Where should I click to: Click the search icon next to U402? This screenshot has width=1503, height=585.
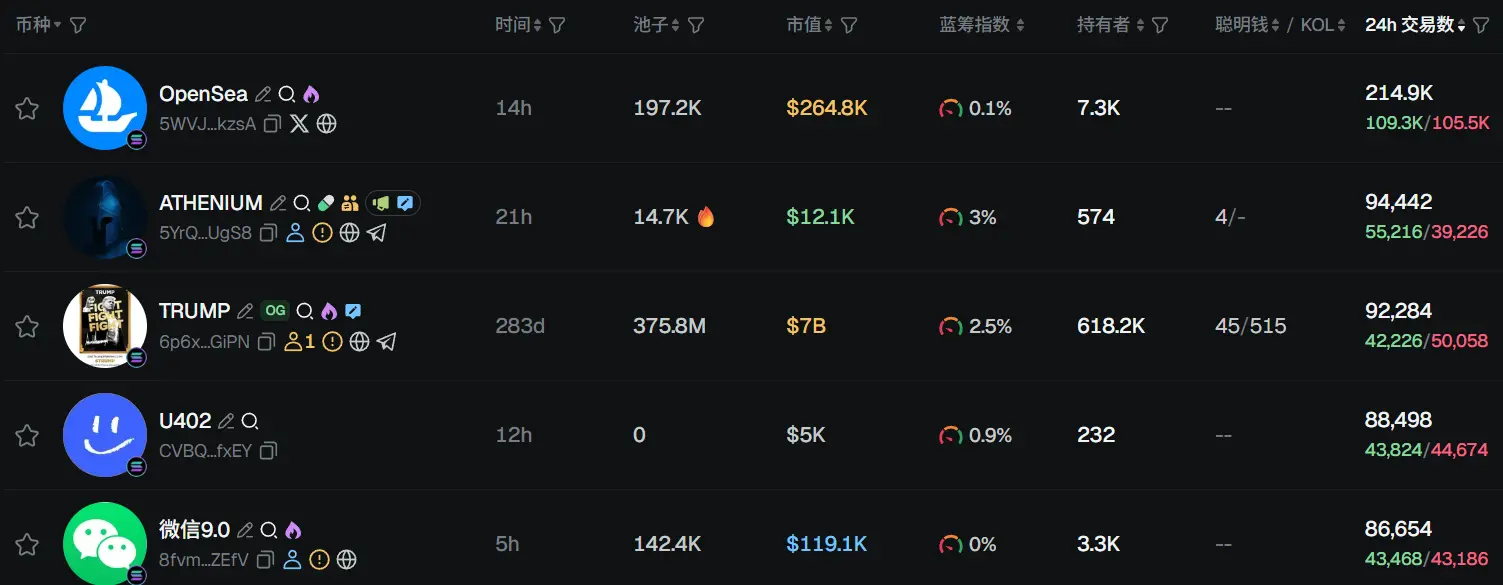coord(250,420)
